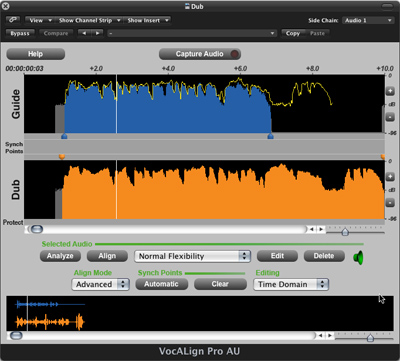
Task: Toggle the Compare button
Action: (x=56, y=33)
